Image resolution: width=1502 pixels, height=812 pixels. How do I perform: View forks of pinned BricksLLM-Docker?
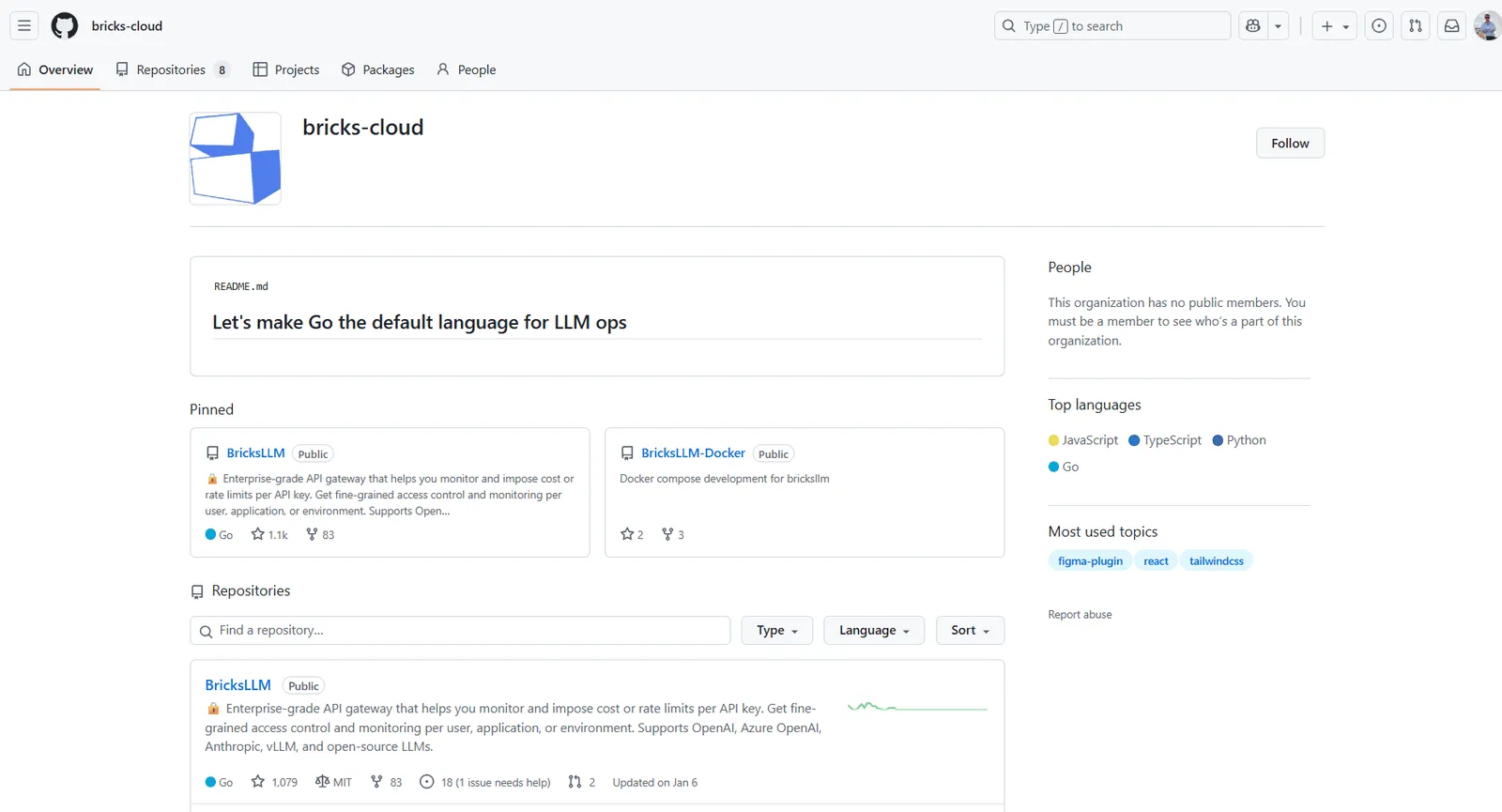(x=673, y=534)
